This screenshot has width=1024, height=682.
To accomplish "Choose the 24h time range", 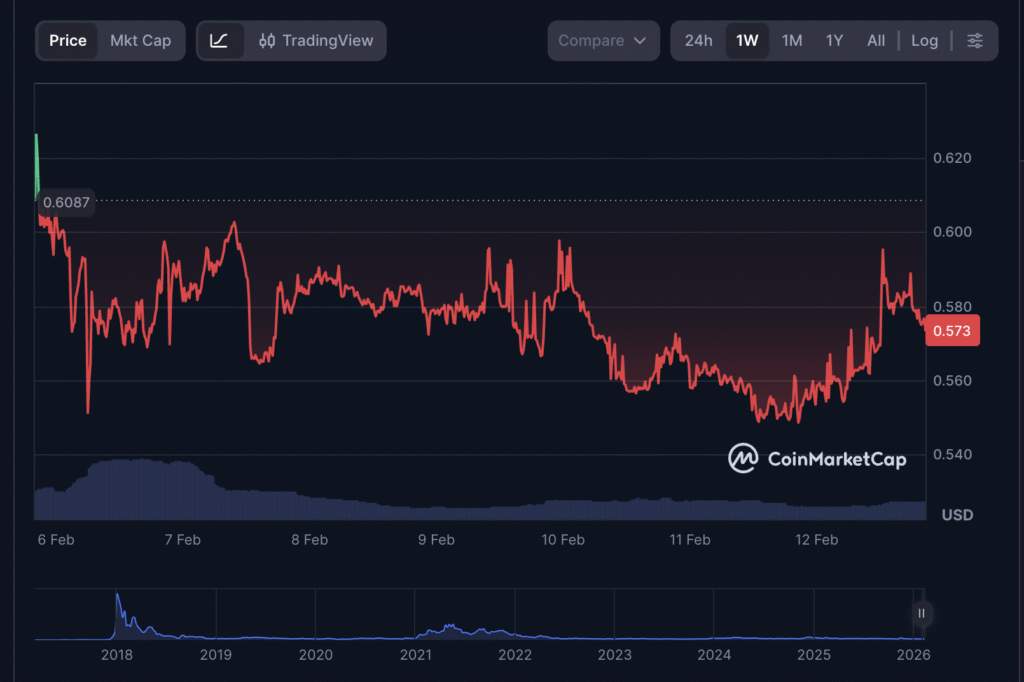I will click(x=698, y=40).
